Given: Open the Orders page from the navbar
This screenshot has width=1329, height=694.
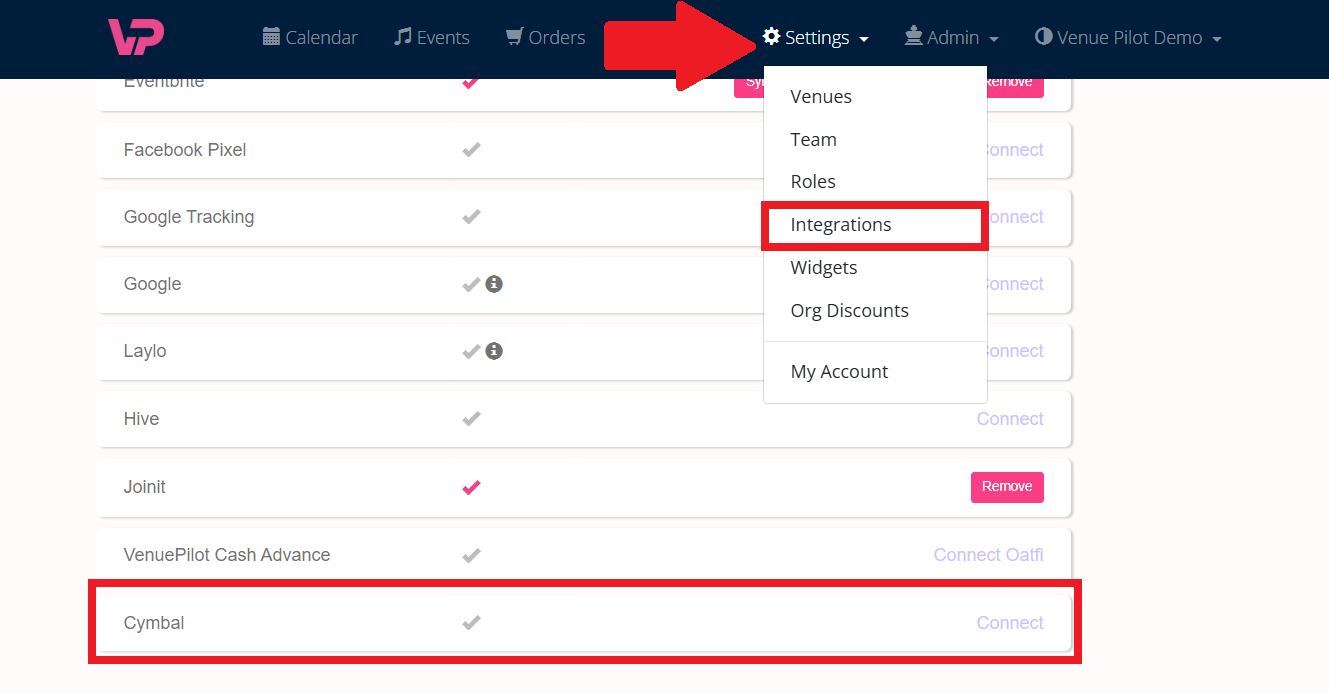Looking at the screenshot, I should point(545,37).
